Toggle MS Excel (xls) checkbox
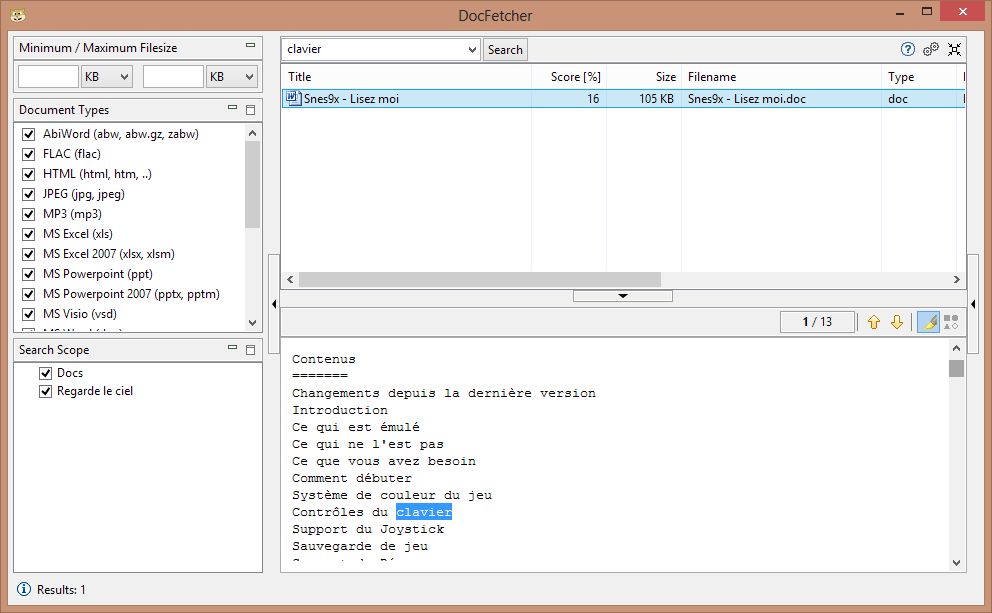Image resolution: width=992 pixels, height=613 pixels. click(28, 234)
